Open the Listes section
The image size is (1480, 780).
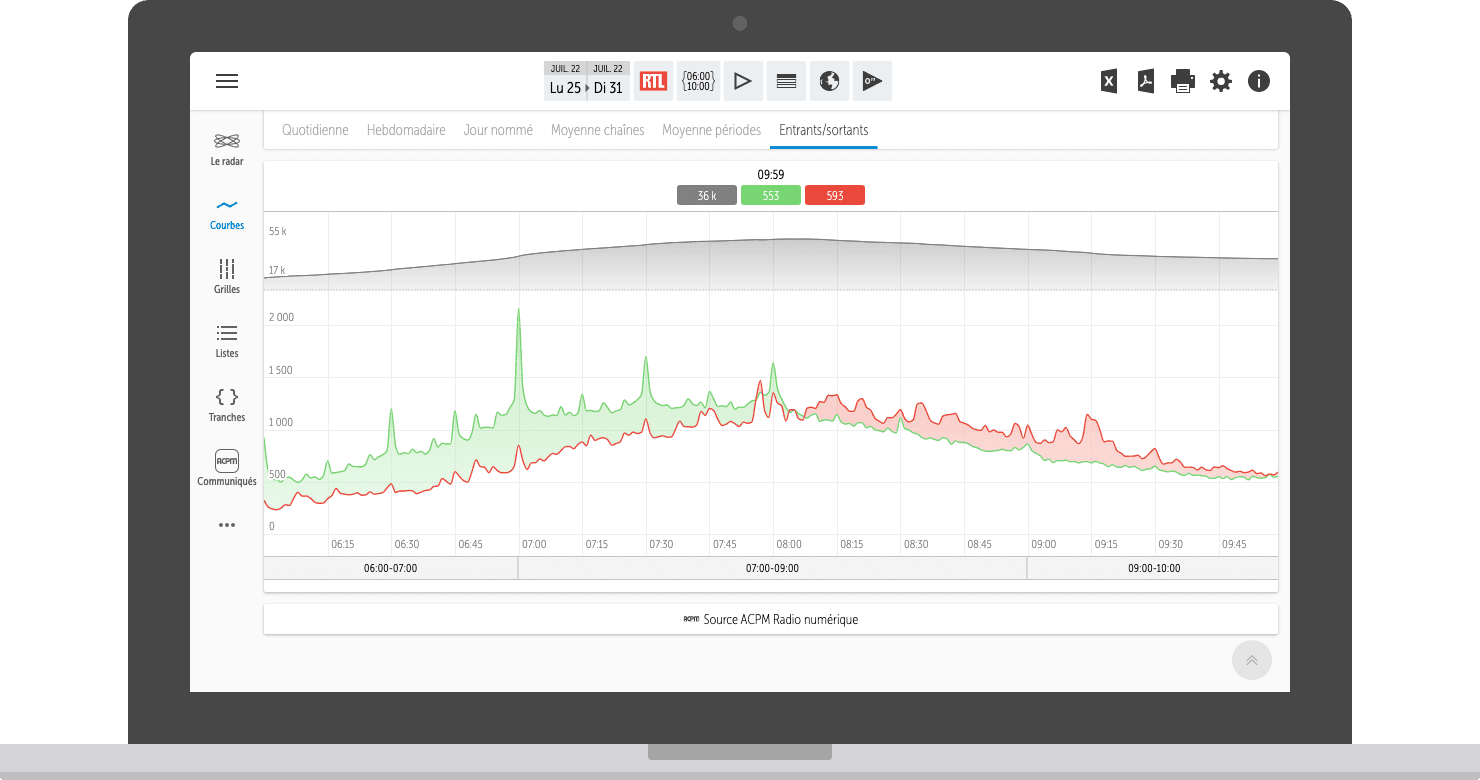point(227,341)
